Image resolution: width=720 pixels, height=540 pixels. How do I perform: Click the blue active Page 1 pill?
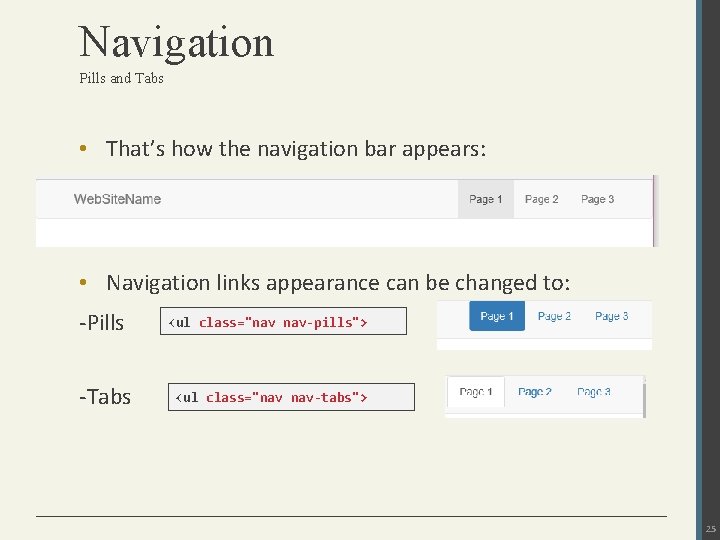pyautogui.click(x=497, y=317)
